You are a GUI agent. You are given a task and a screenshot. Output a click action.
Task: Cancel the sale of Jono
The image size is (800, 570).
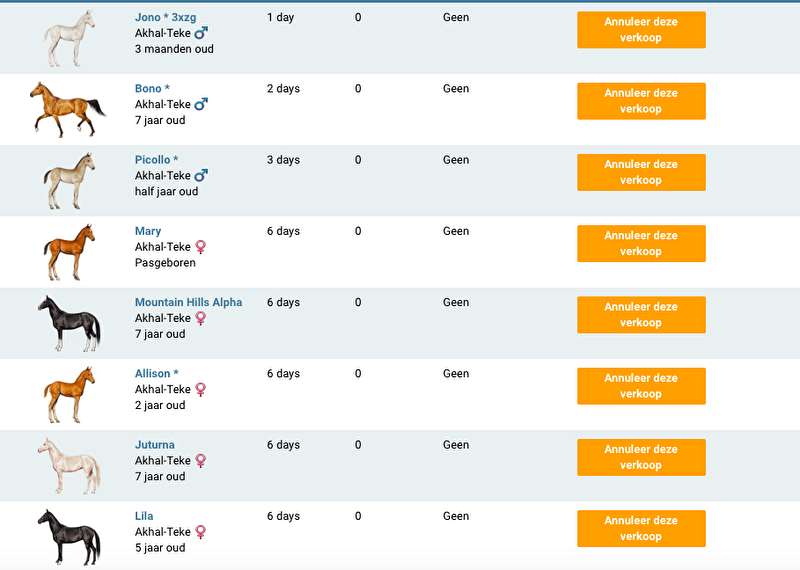[641, 30]
